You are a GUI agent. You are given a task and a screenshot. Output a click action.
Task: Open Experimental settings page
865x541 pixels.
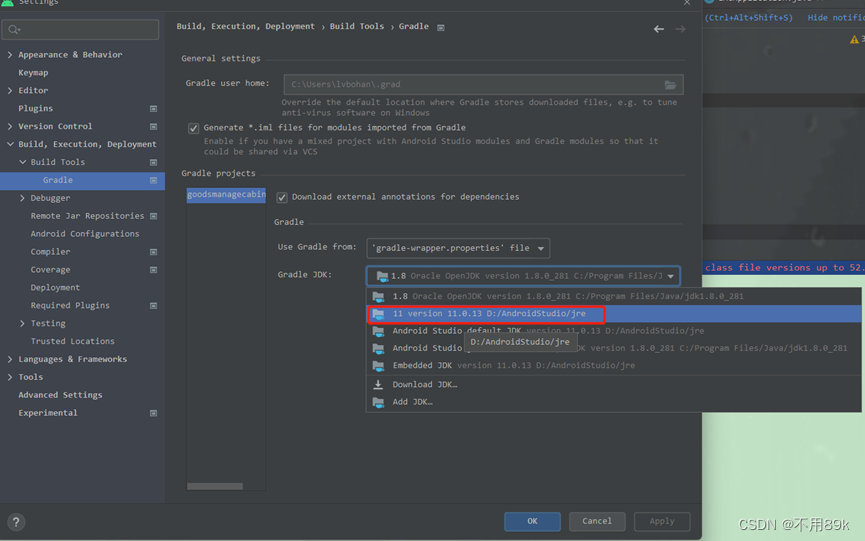(x=48, y=413)
